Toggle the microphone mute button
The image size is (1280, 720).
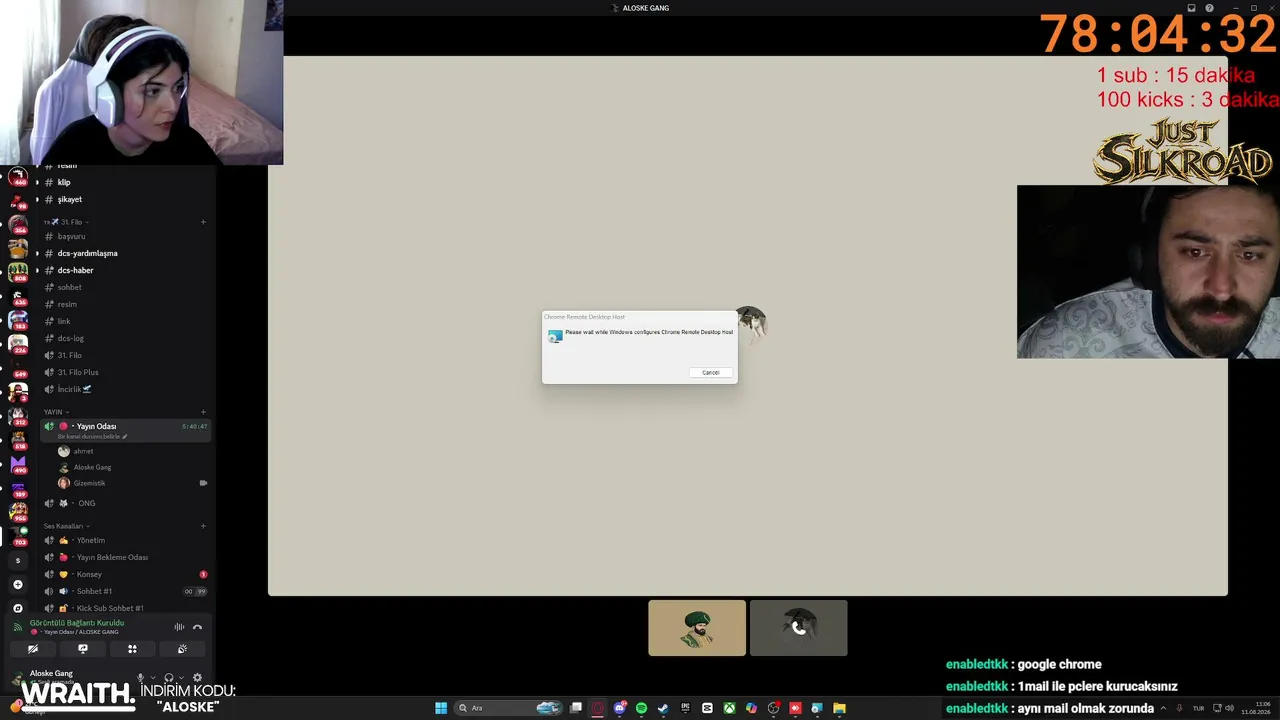pyautogui.click(x=140, y=678)
